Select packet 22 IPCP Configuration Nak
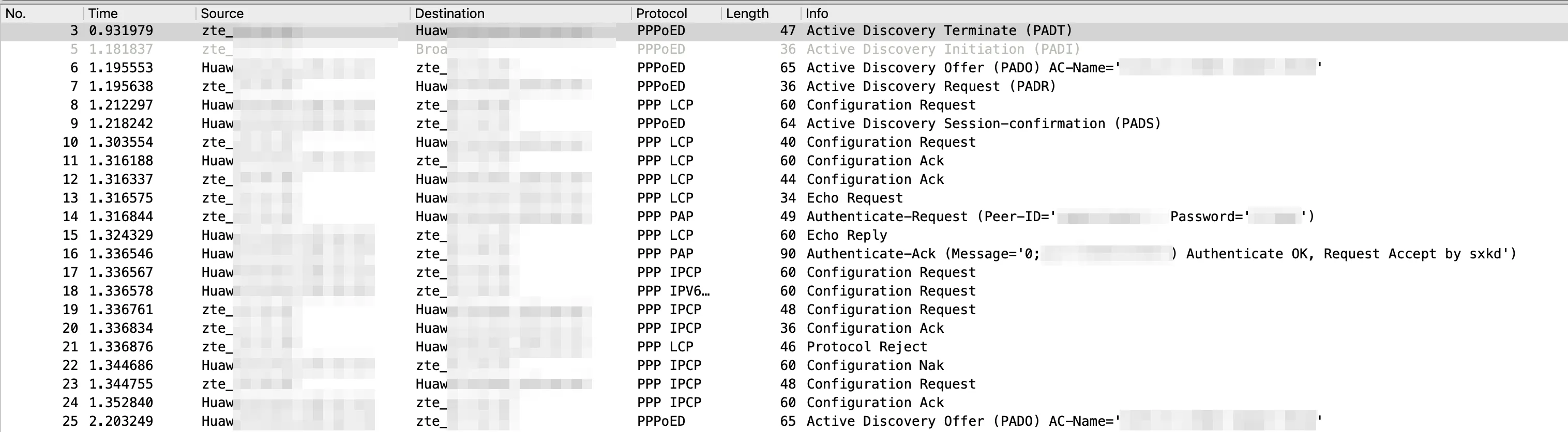Image resolution: width=1568 pixels, height=432 pixels. pos(875,366)
